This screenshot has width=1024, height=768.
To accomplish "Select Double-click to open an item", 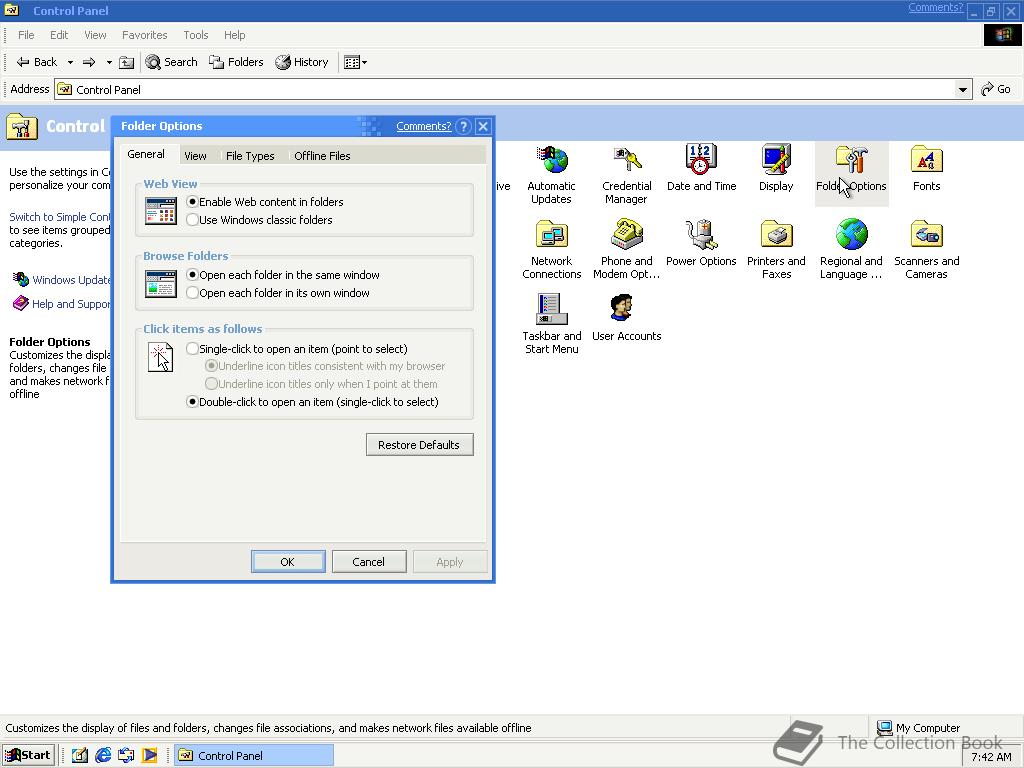I will pos(312,402).
